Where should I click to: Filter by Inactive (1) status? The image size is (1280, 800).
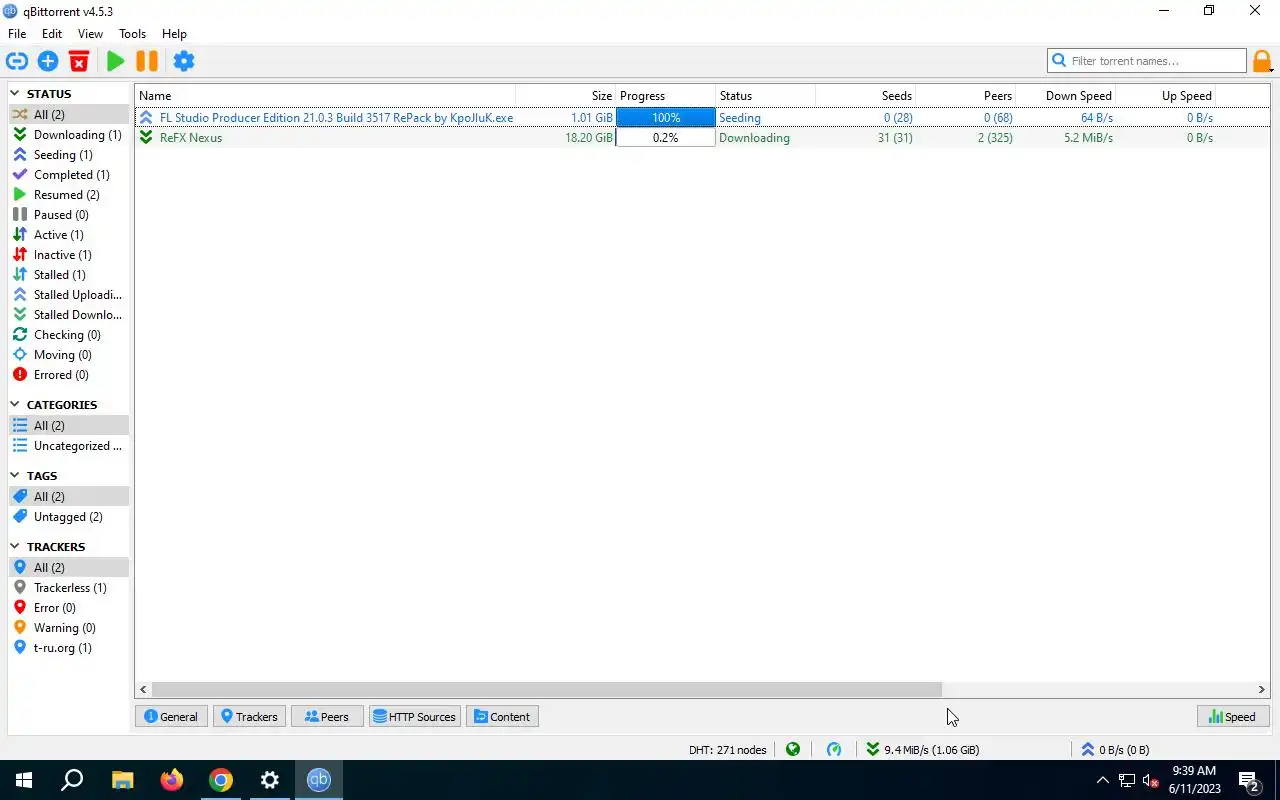pyautogui.click(x=68, y=255)
